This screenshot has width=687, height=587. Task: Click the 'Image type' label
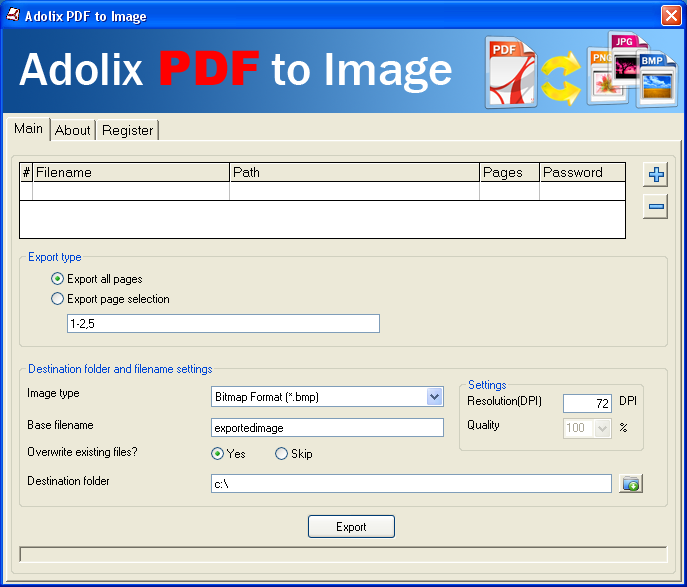53,393
